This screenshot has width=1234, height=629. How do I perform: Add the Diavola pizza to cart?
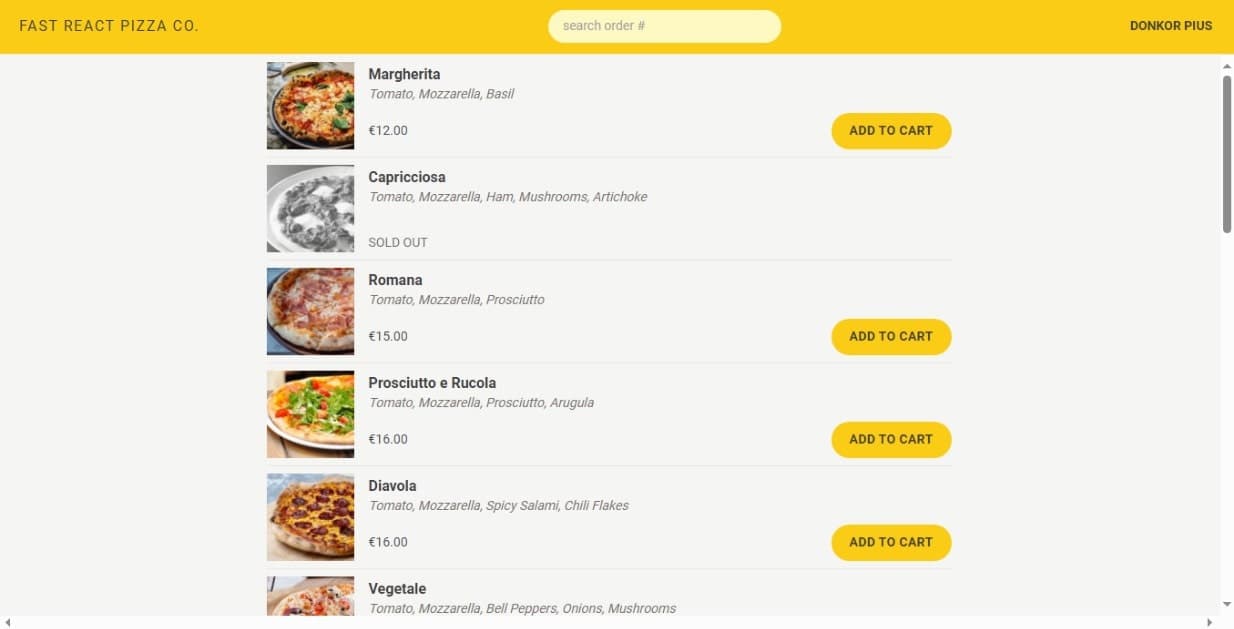890,542
